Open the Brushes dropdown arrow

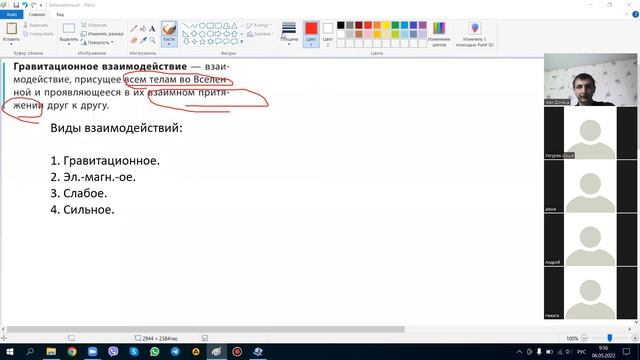click(169, 44)
